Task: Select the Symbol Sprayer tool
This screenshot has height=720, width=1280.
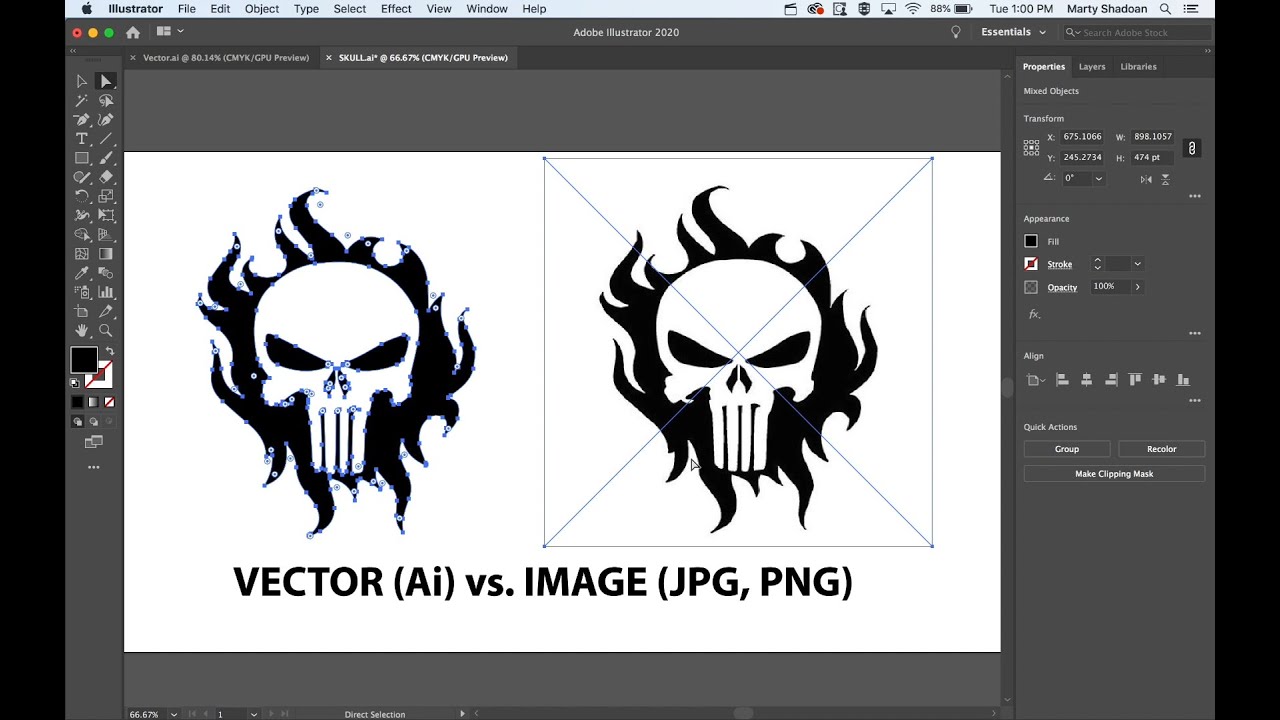Action: click(x=82, y=292)
